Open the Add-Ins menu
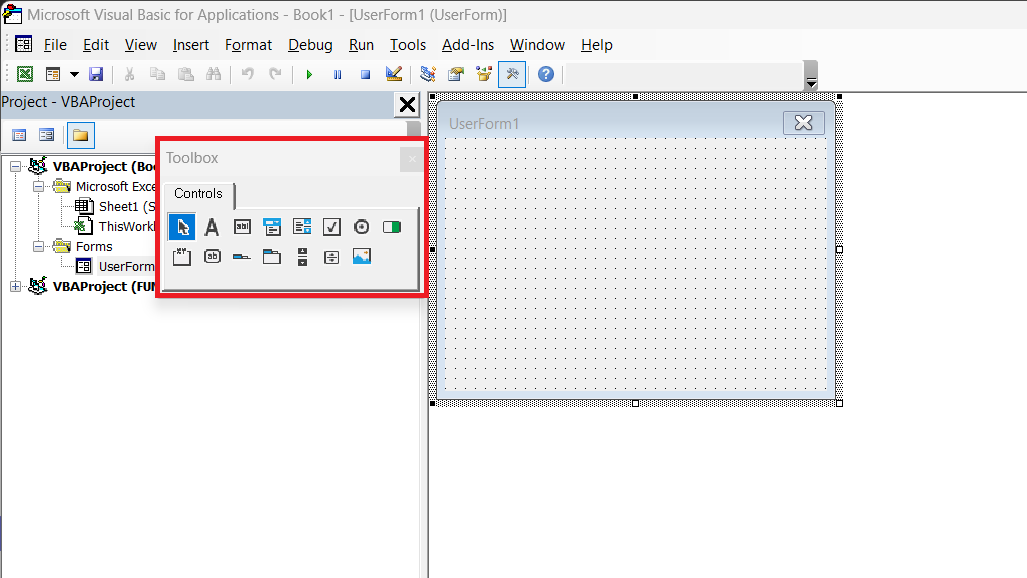The width and height of the screenshot is (1027, 578). (468, 45)
